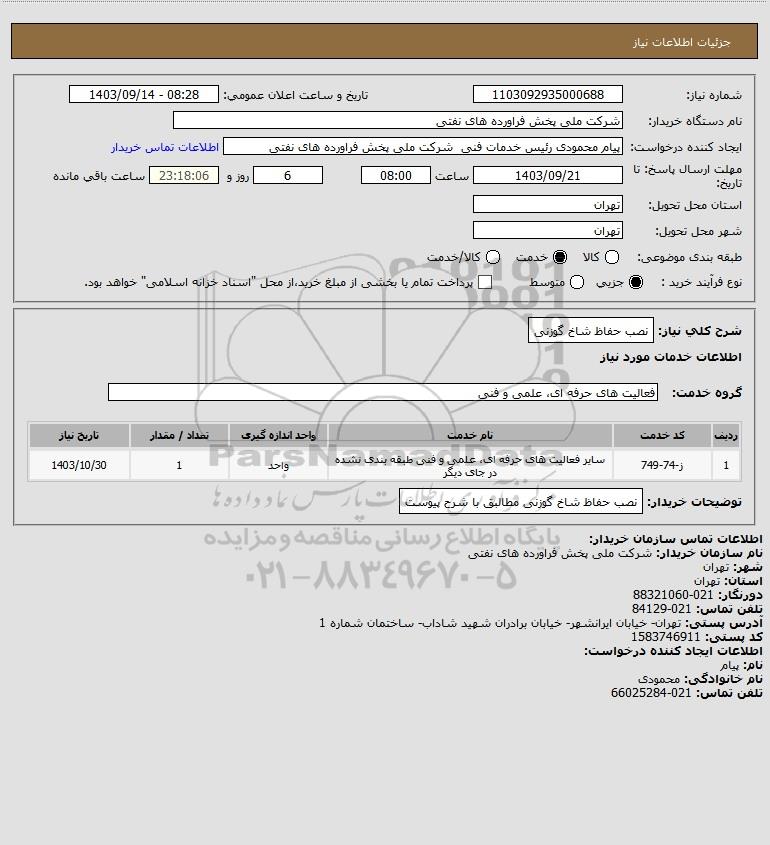770x845 pixels.
Task: Click the اطلاعات تماس سازمان خریدار heading
Action: (676, 539)
